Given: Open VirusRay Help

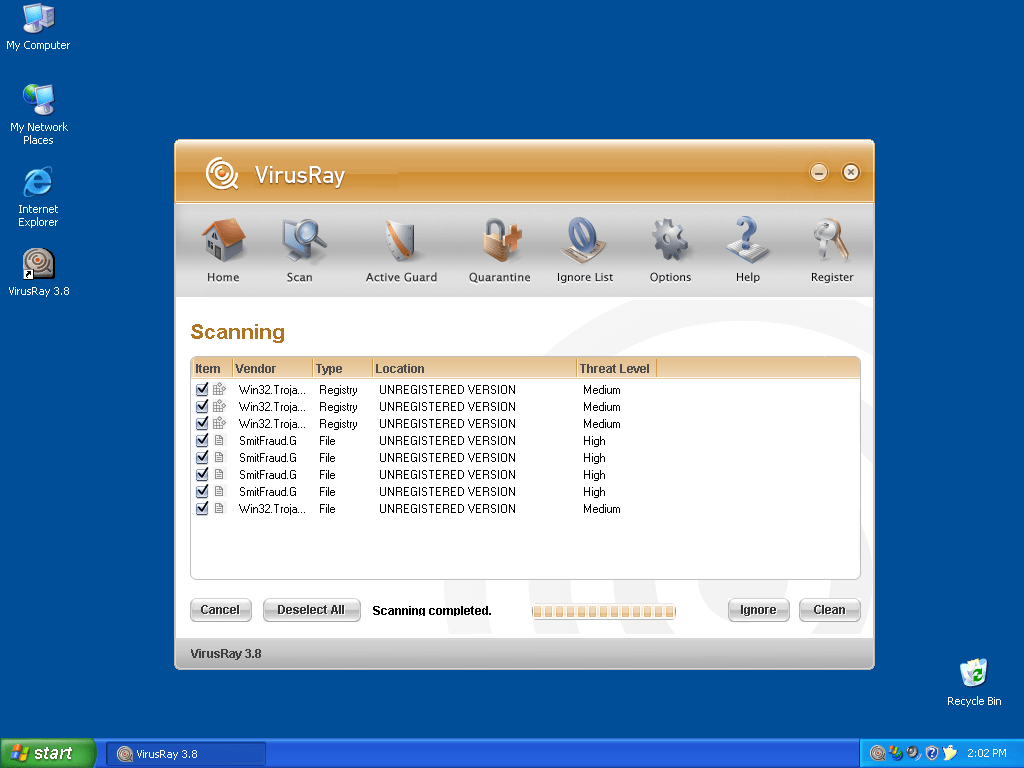Looking at the screenshot, I should point(747,248).
